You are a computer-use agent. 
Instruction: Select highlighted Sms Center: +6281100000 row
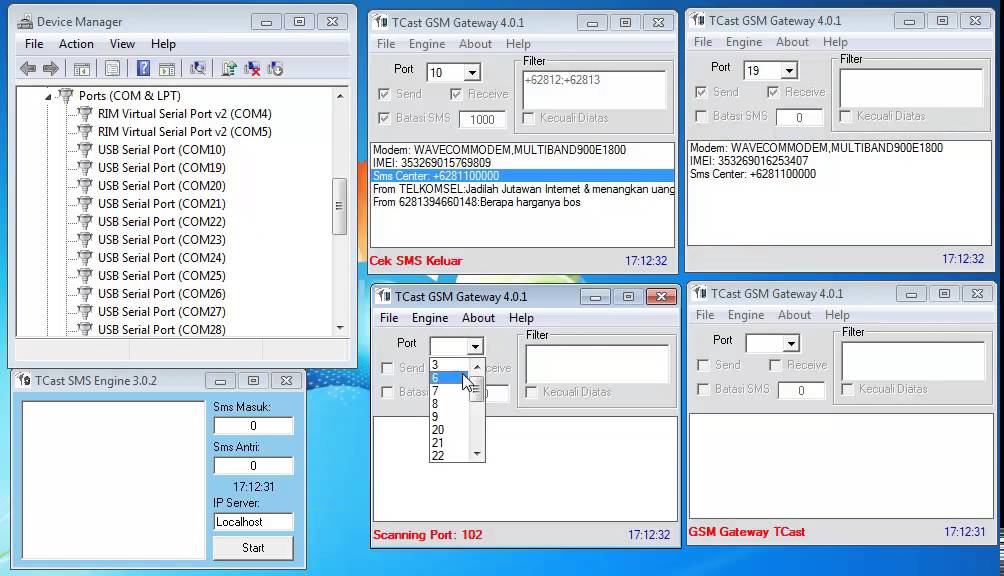click(522, 176)
